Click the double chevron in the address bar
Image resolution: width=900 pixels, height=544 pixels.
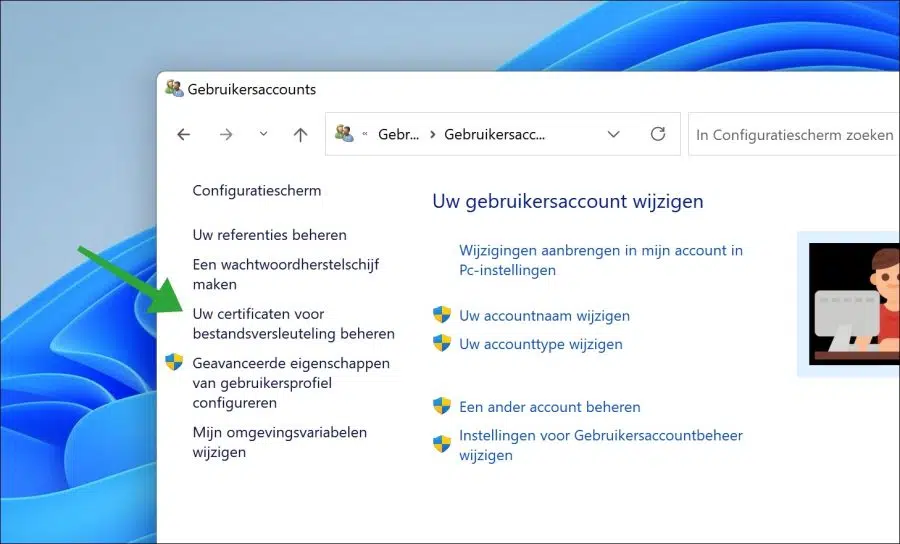tap(365, 134)
